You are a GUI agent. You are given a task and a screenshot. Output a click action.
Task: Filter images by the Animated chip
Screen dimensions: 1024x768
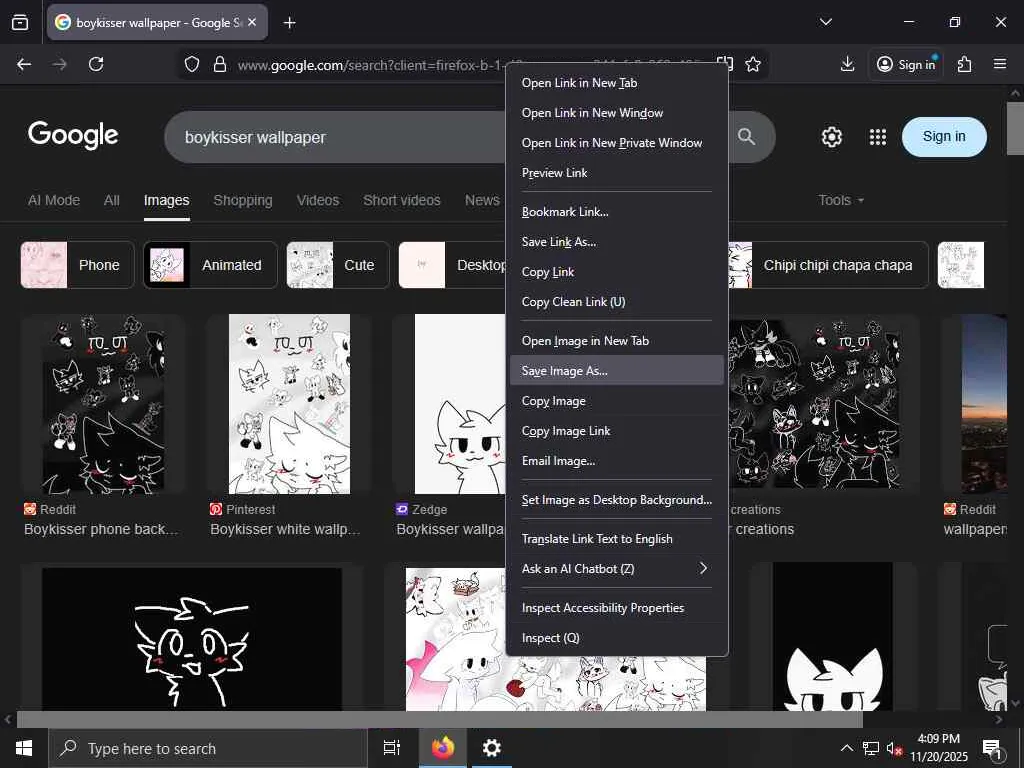tap(210, 264)
